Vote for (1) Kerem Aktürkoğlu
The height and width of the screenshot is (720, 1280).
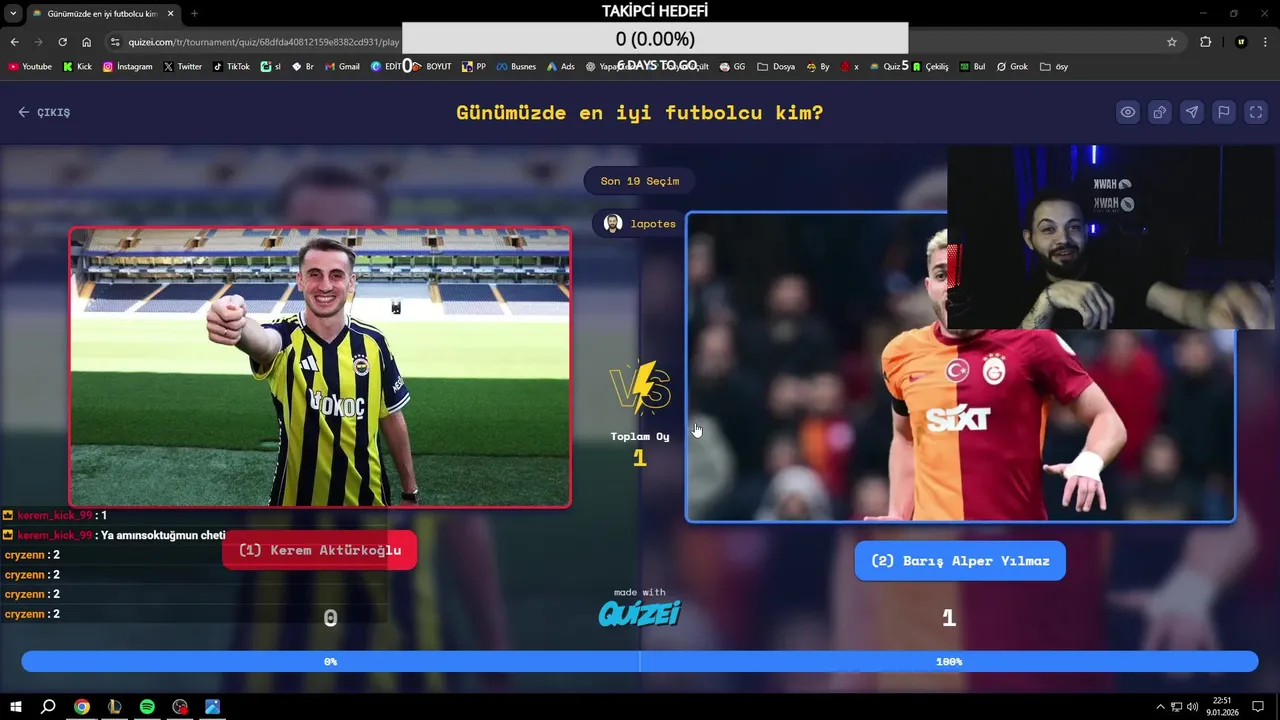click(319, 550)
